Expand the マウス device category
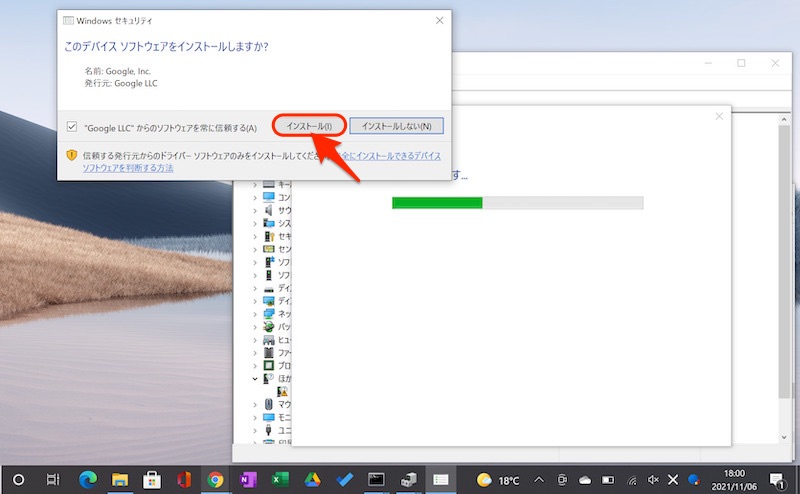The image size is (800, 494). 255,405
